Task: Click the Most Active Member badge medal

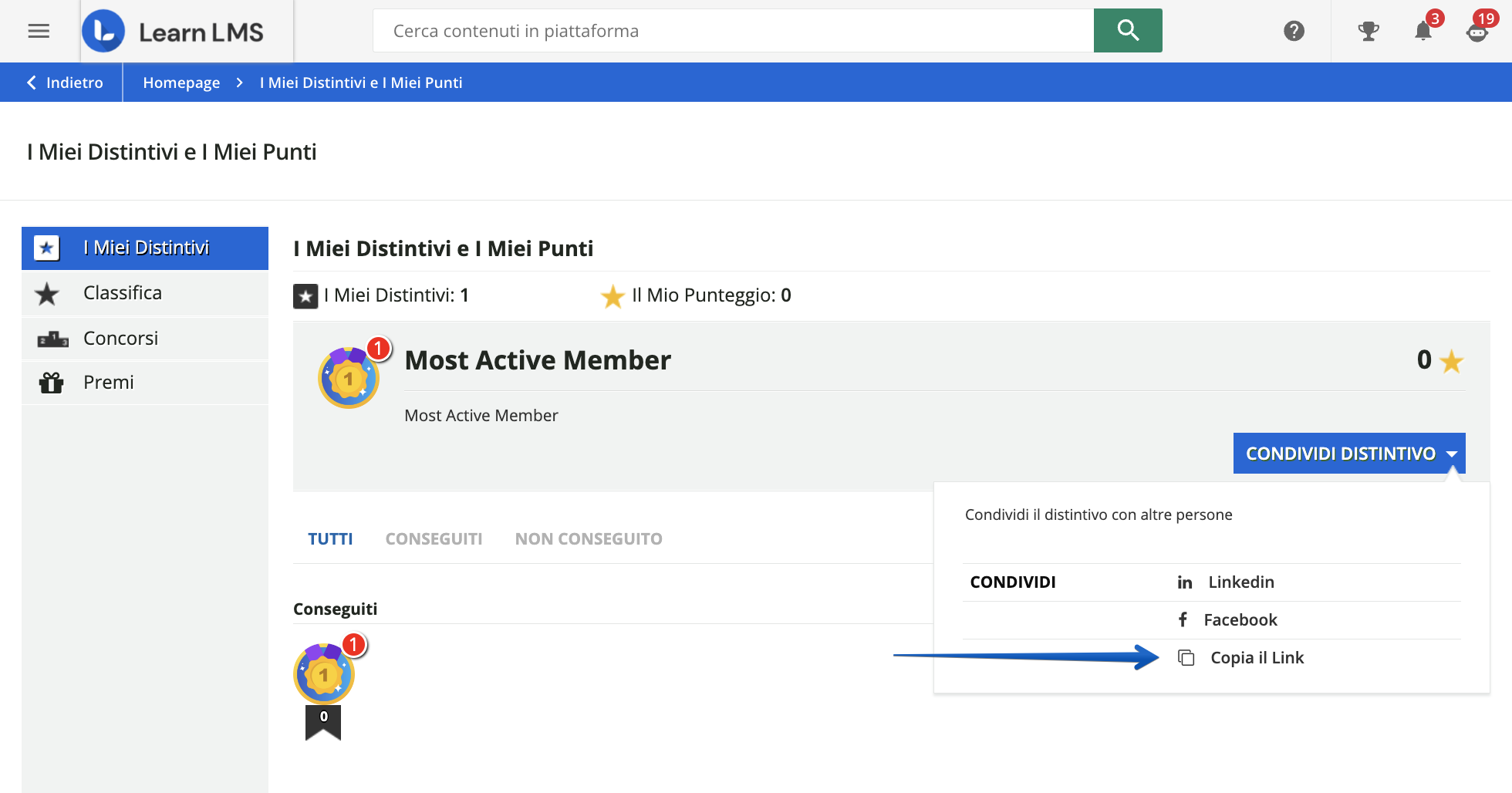Action: [349, 377]
